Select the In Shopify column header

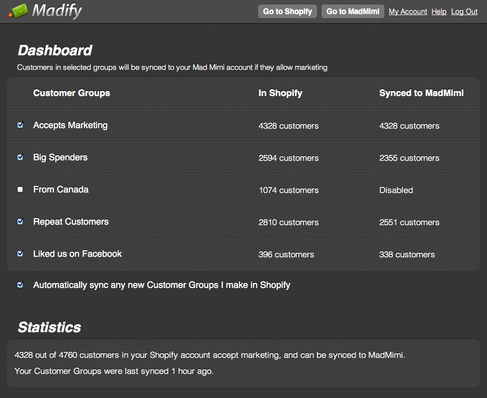coord(280,93)
